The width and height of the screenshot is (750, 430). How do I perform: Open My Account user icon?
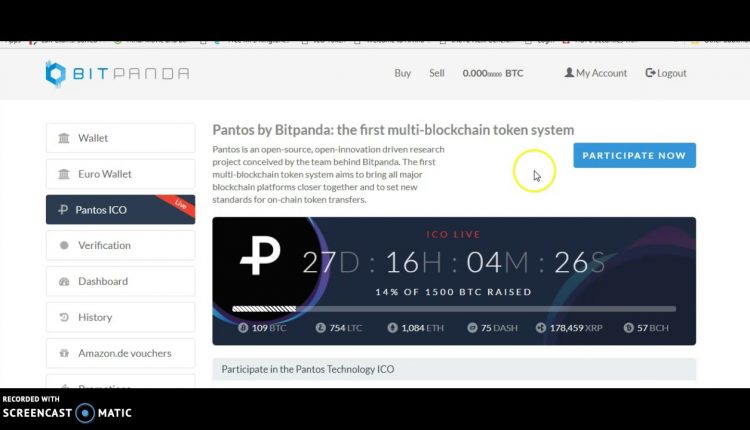pyautogui.click(x=569, y=73)
